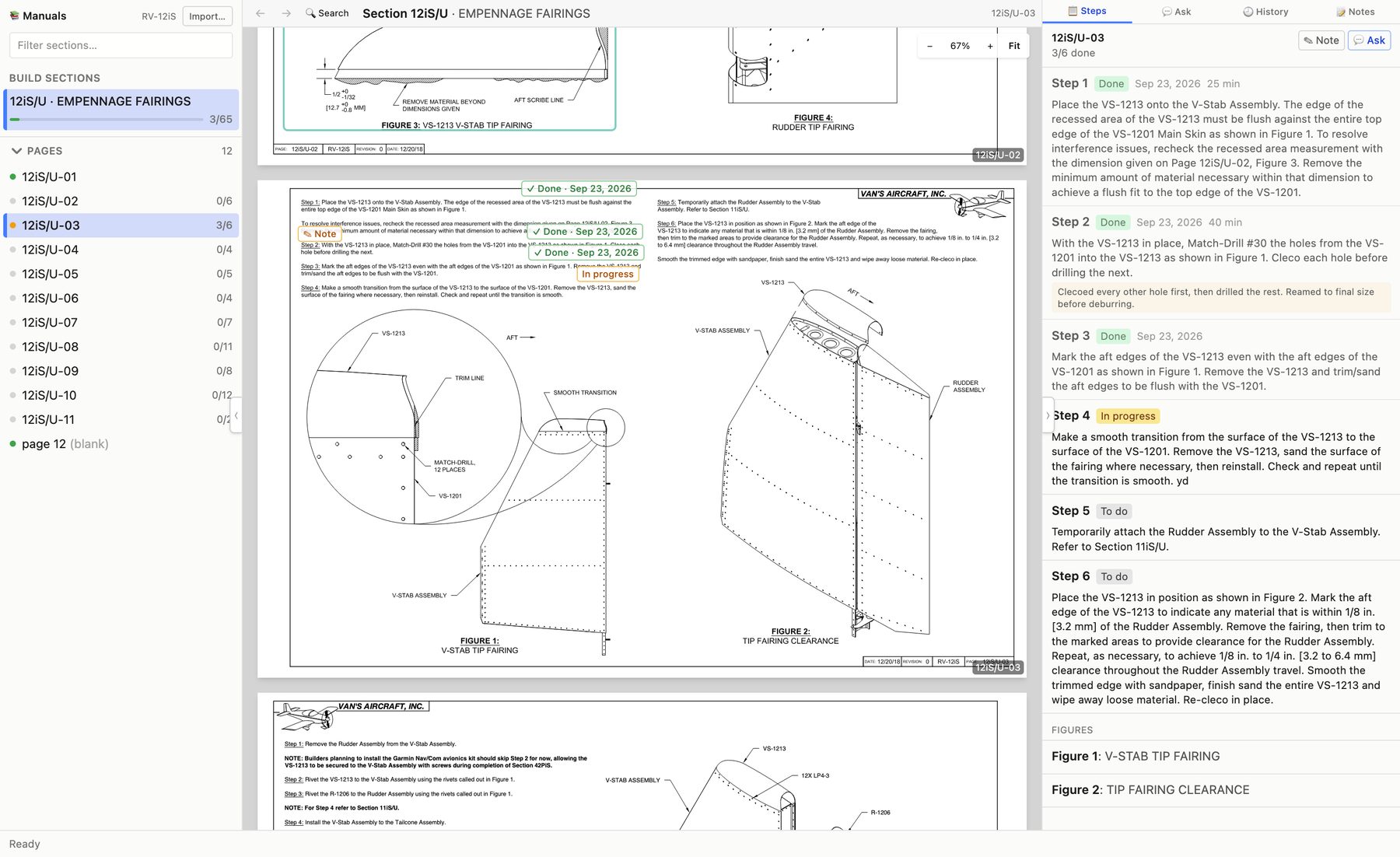Open page 12iS/U-07
This screenshot has width=1400, height=857.
pos(121,322)
